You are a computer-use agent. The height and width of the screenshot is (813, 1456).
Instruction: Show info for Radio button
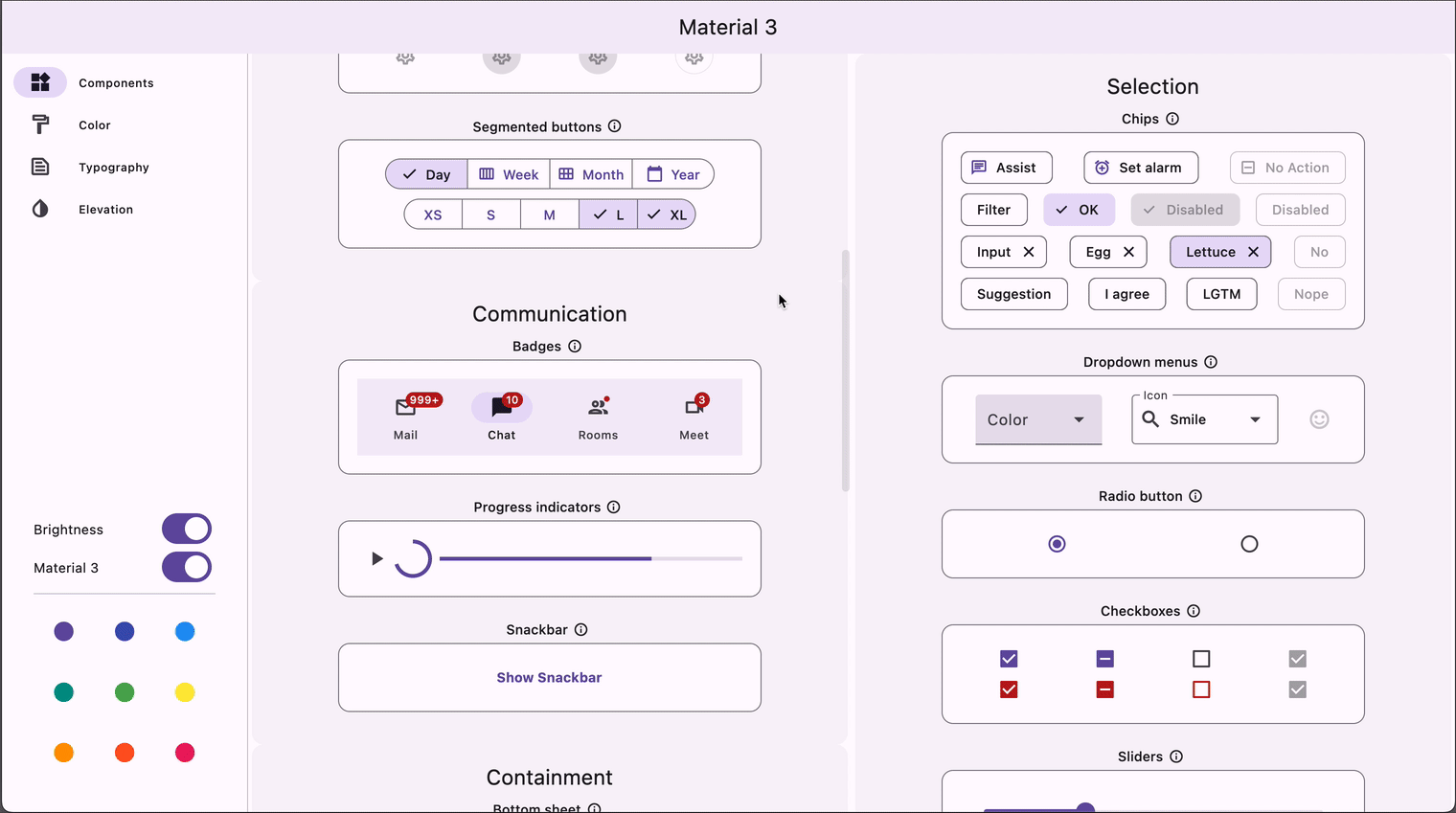tap(1195, 496)
